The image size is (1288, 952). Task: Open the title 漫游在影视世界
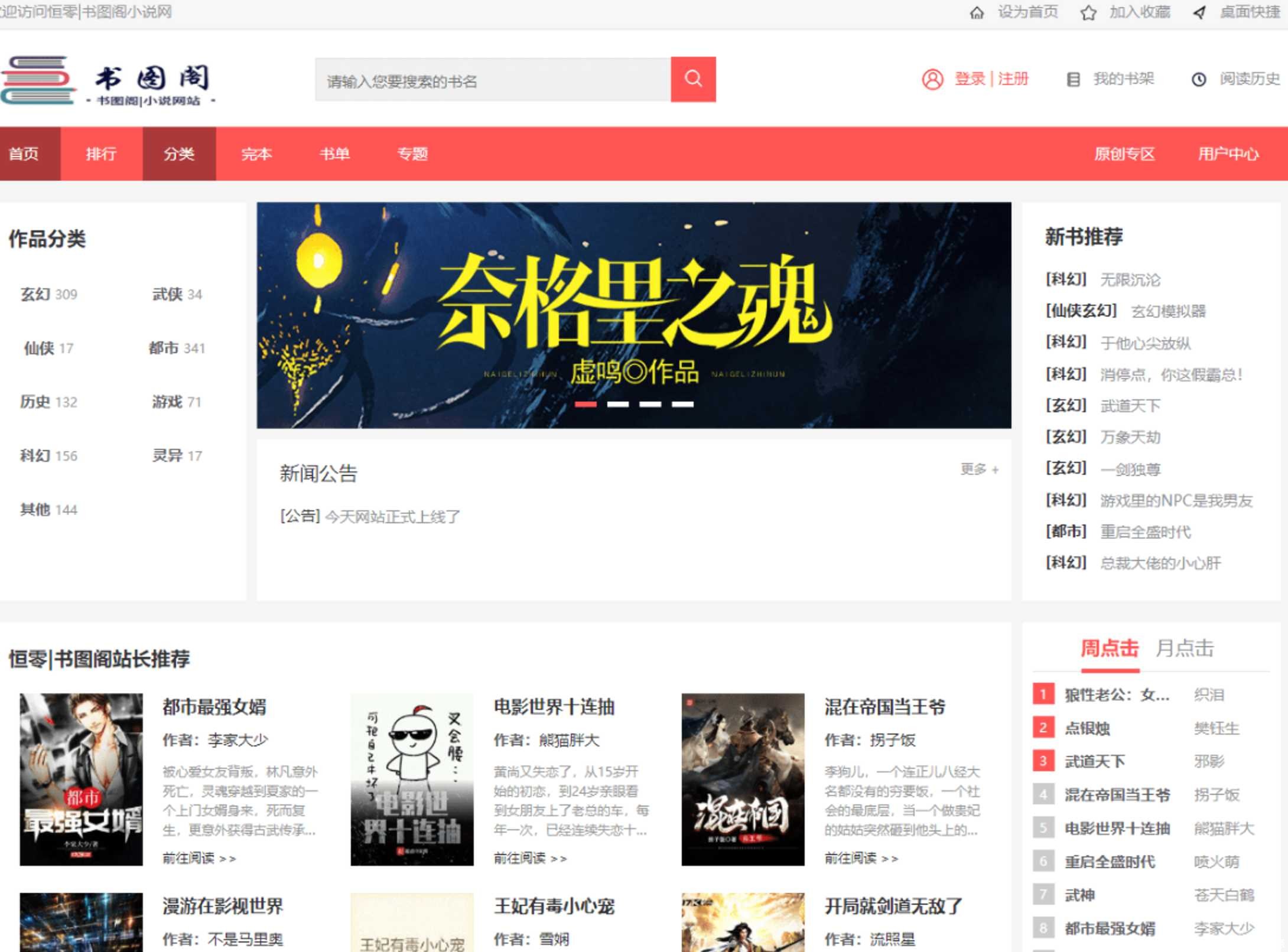click(x=223, y=906)
